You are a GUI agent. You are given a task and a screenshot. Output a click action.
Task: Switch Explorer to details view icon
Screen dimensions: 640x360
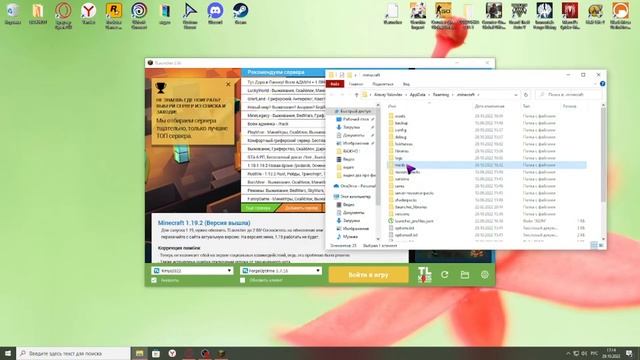594,245
